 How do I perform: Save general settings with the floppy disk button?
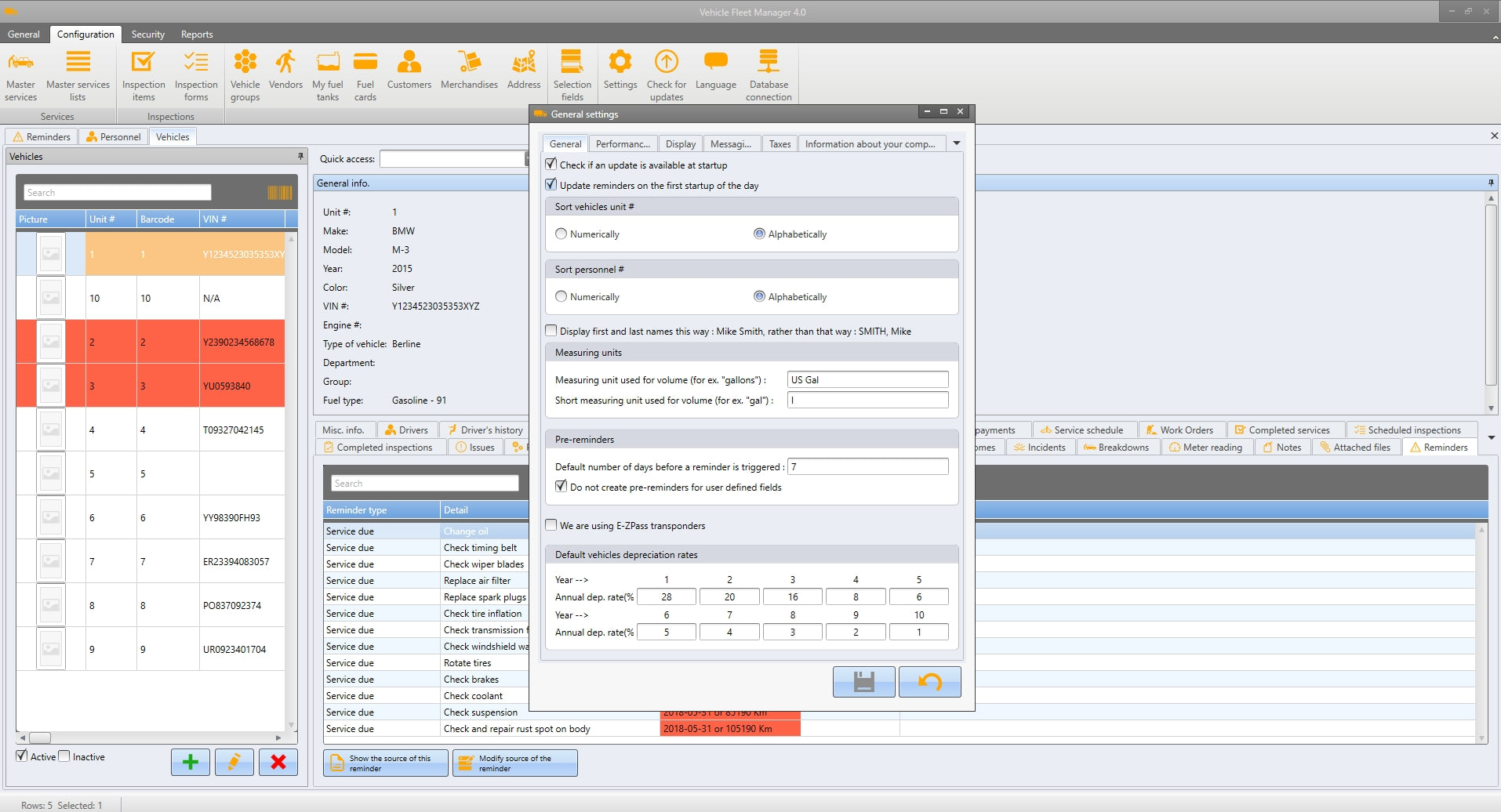click(863, 682)
